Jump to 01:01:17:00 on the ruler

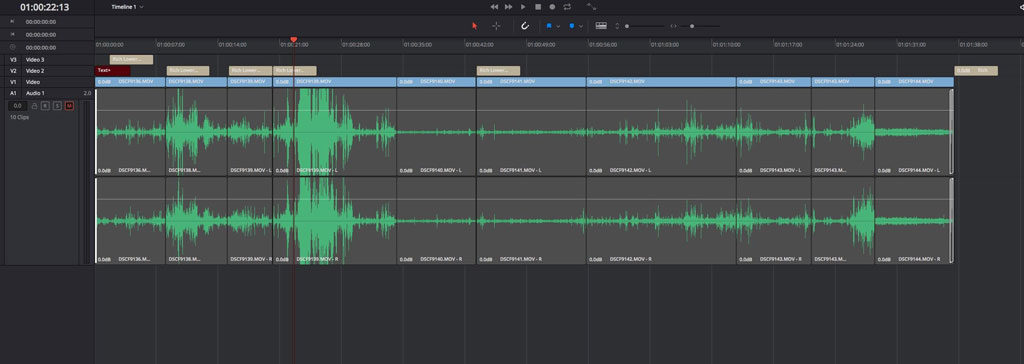click(x=788, y=45)
